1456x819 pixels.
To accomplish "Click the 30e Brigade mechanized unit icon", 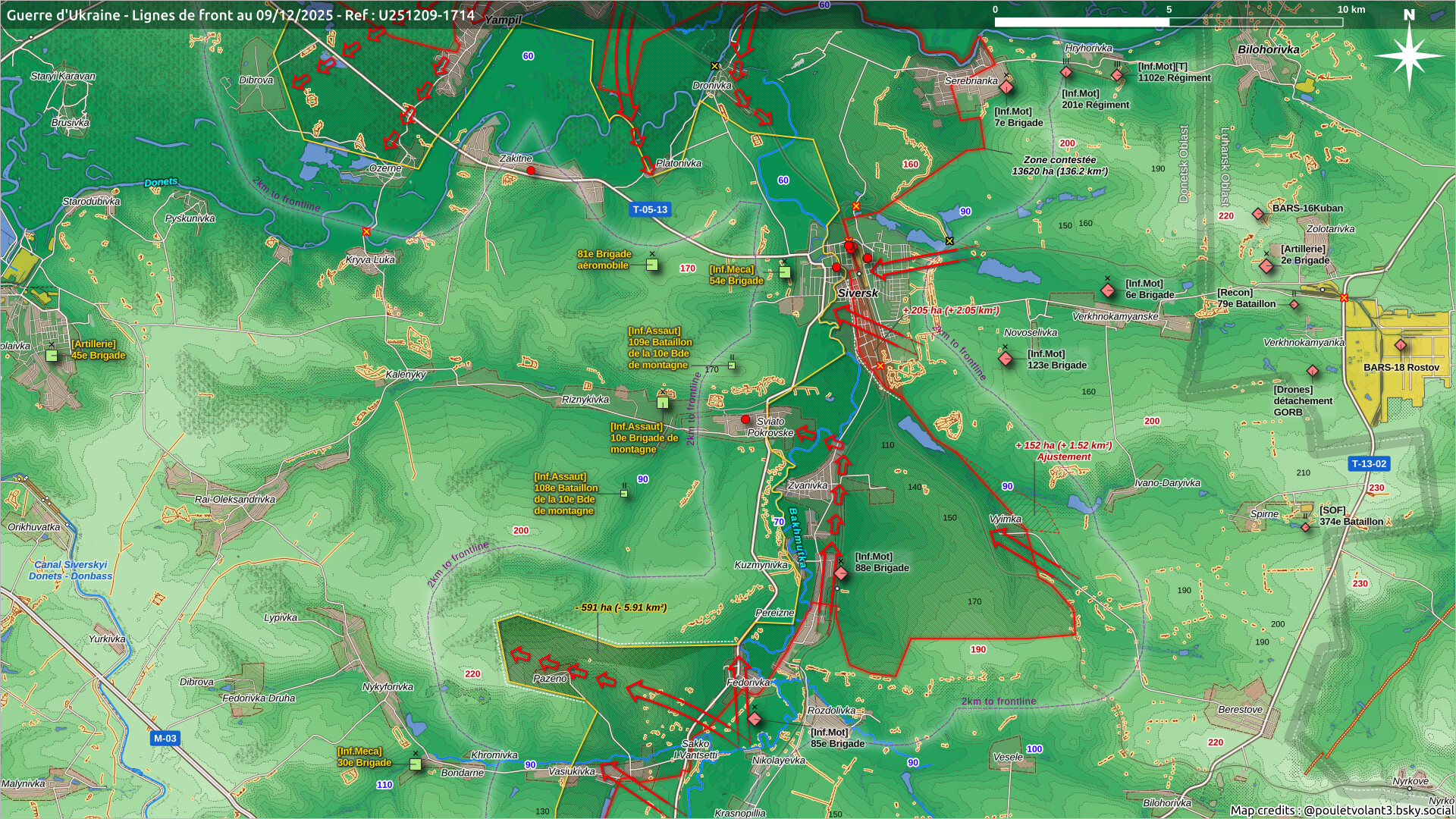I will pos(415,764).
